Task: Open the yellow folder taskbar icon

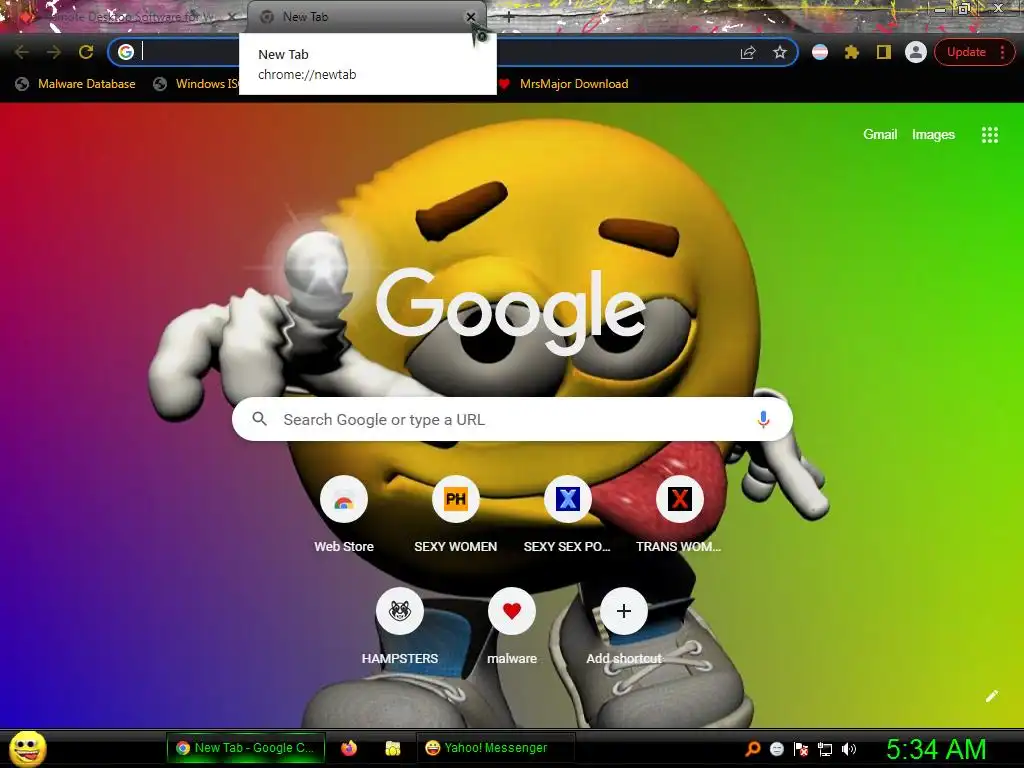Action: (x=392, y=748)
